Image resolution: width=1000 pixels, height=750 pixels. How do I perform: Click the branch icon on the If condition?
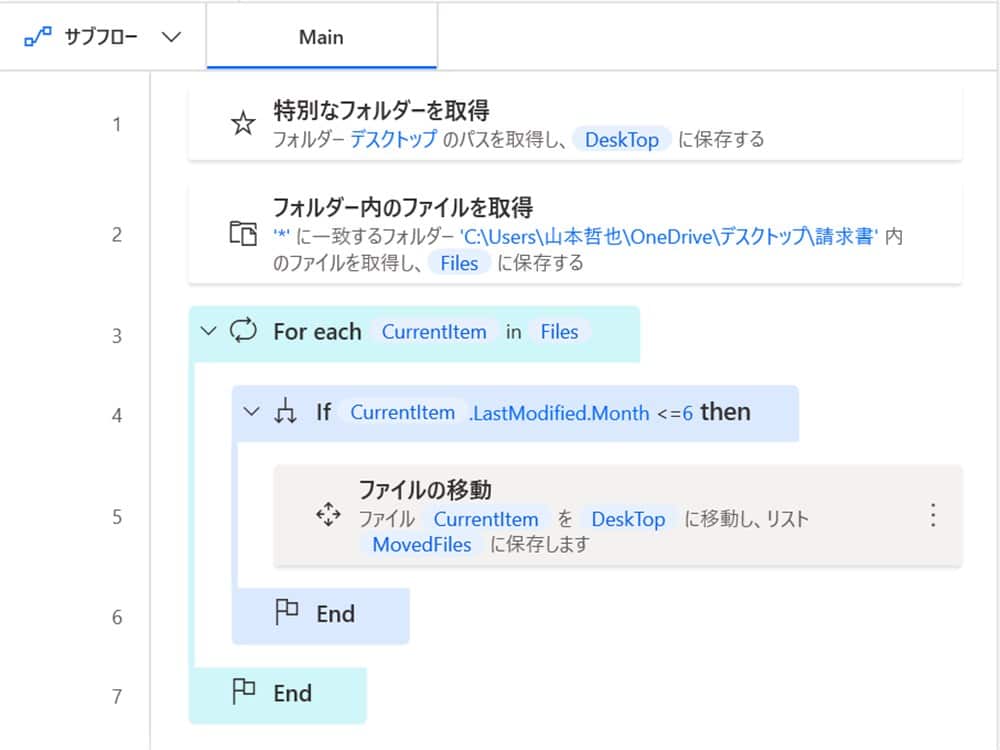click(x=288, y=413)
